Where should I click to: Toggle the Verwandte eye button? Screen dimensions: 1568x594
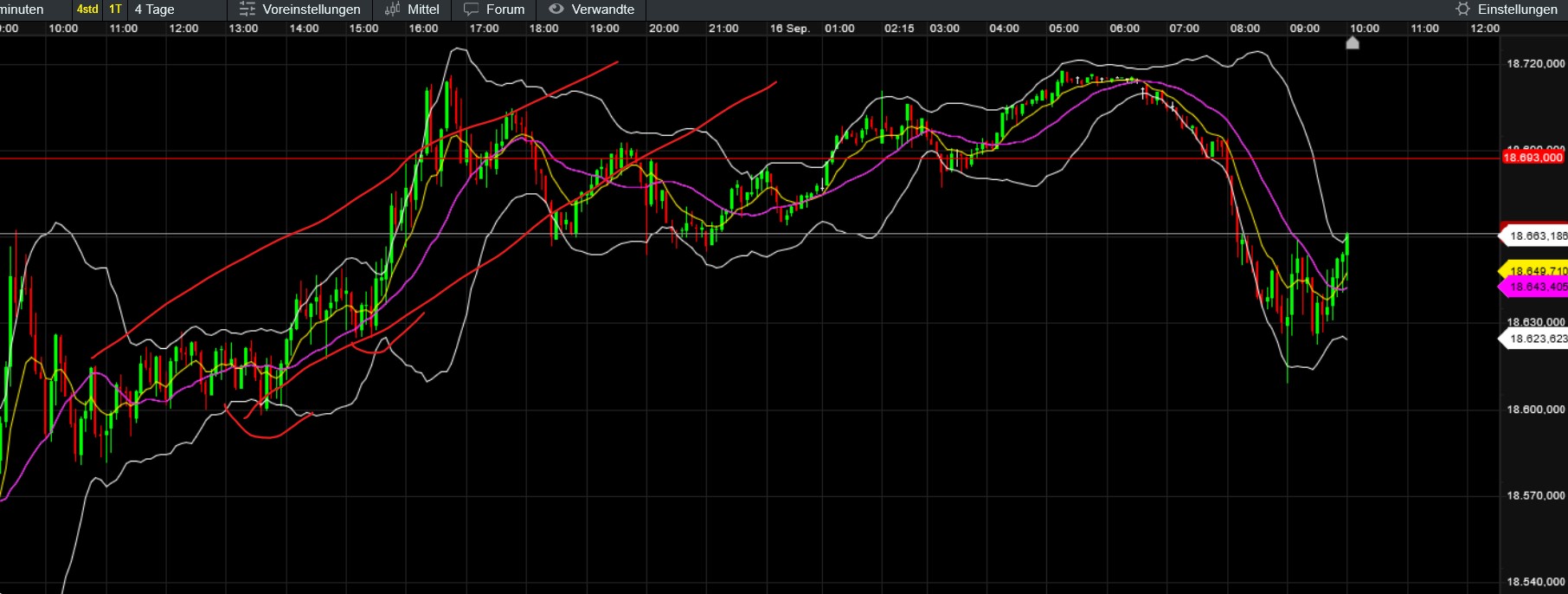(592, 10)
